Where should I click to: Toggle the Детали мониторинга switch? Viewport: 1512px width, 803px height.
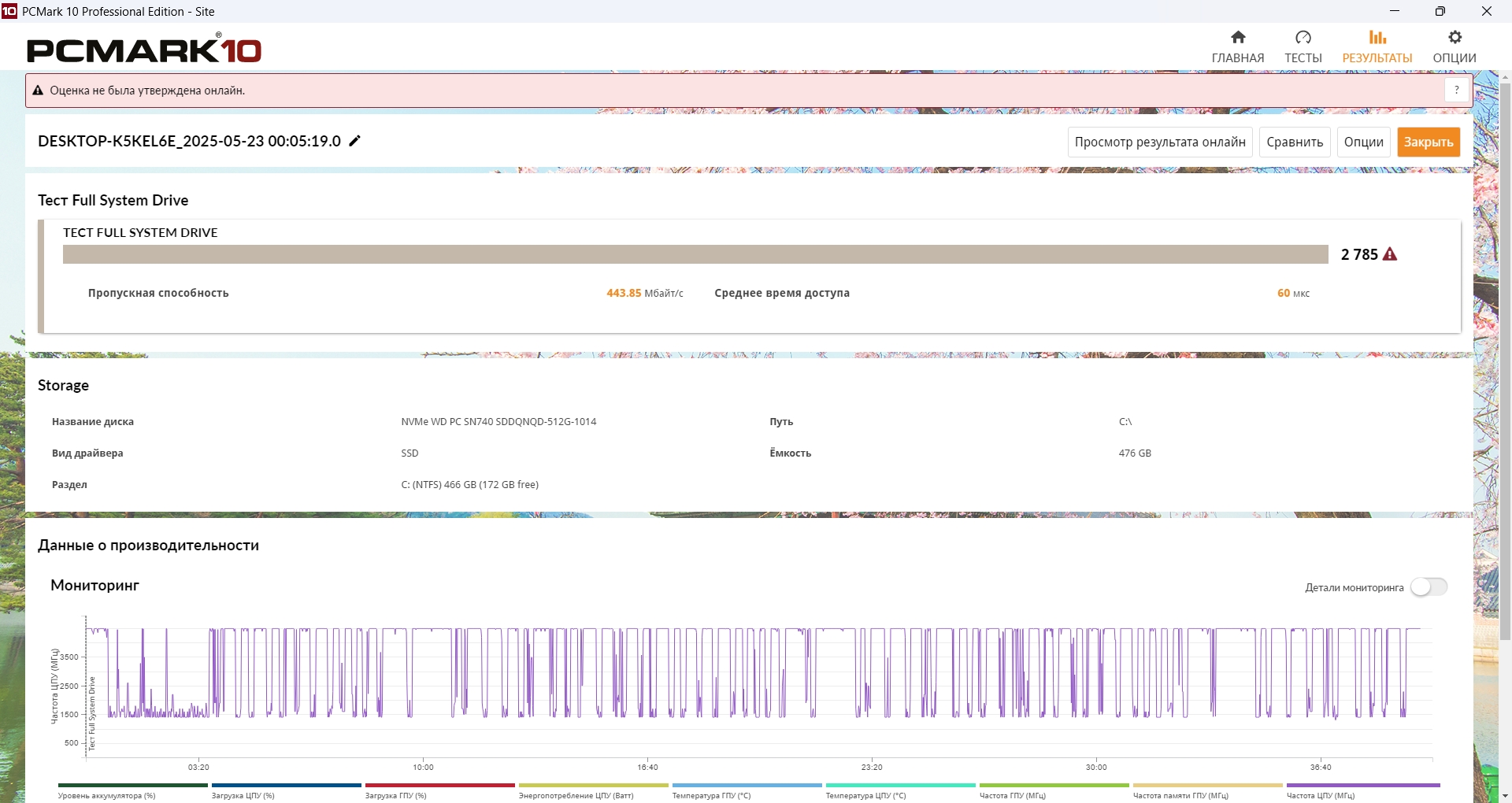[x=1429, y=587]
